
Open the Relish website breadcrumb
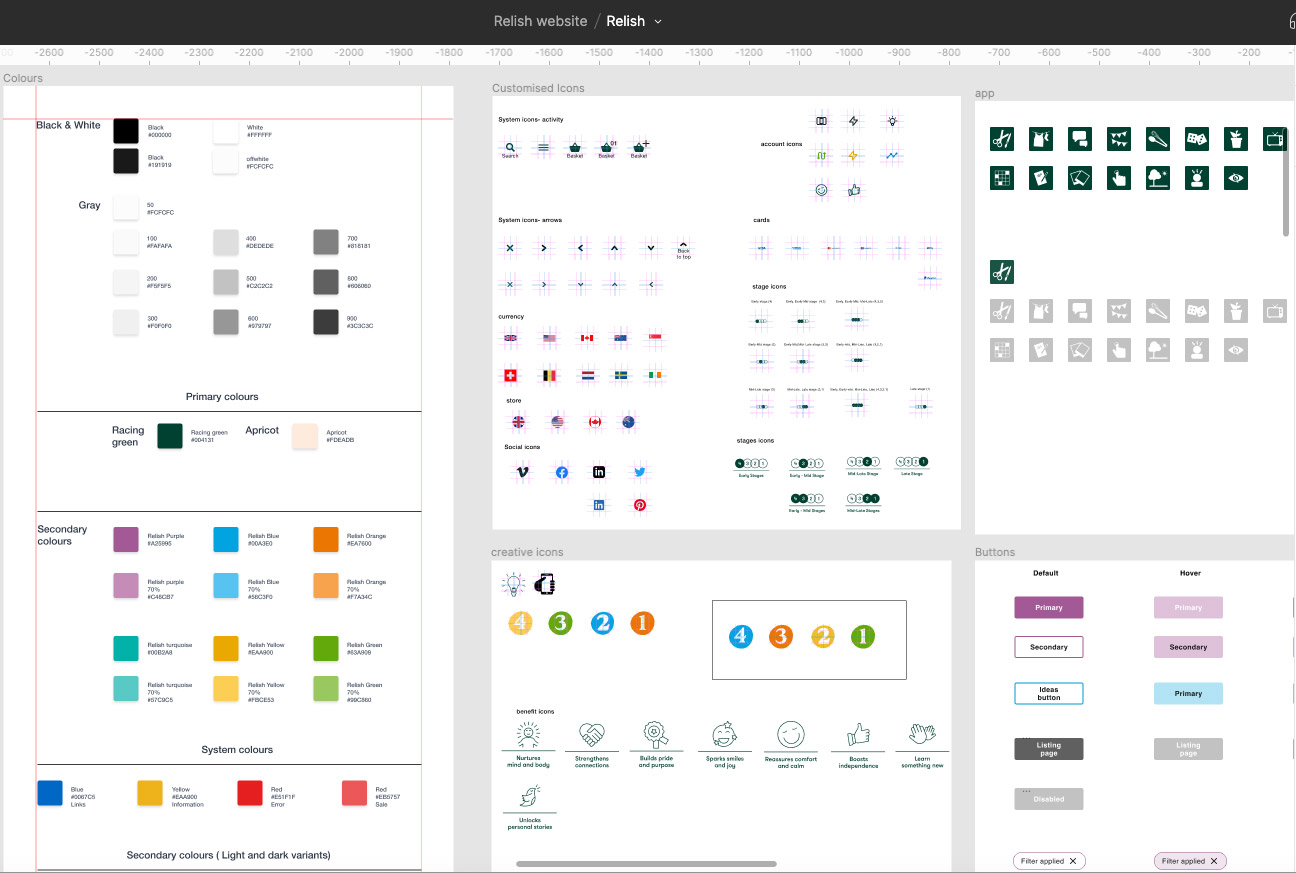coord(540,21)
